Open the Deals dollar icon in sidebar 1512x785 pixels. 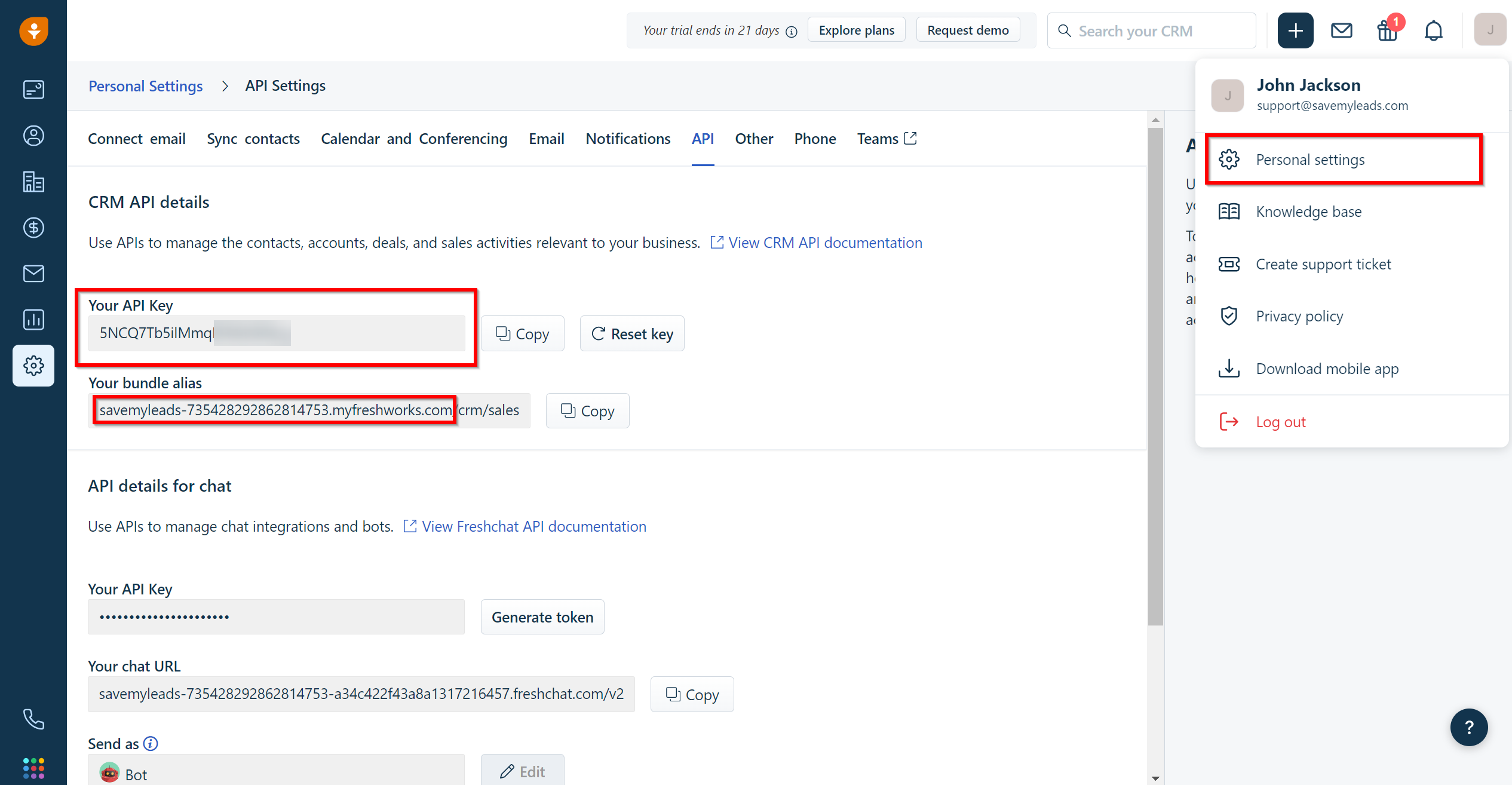[x=33, y=228]
